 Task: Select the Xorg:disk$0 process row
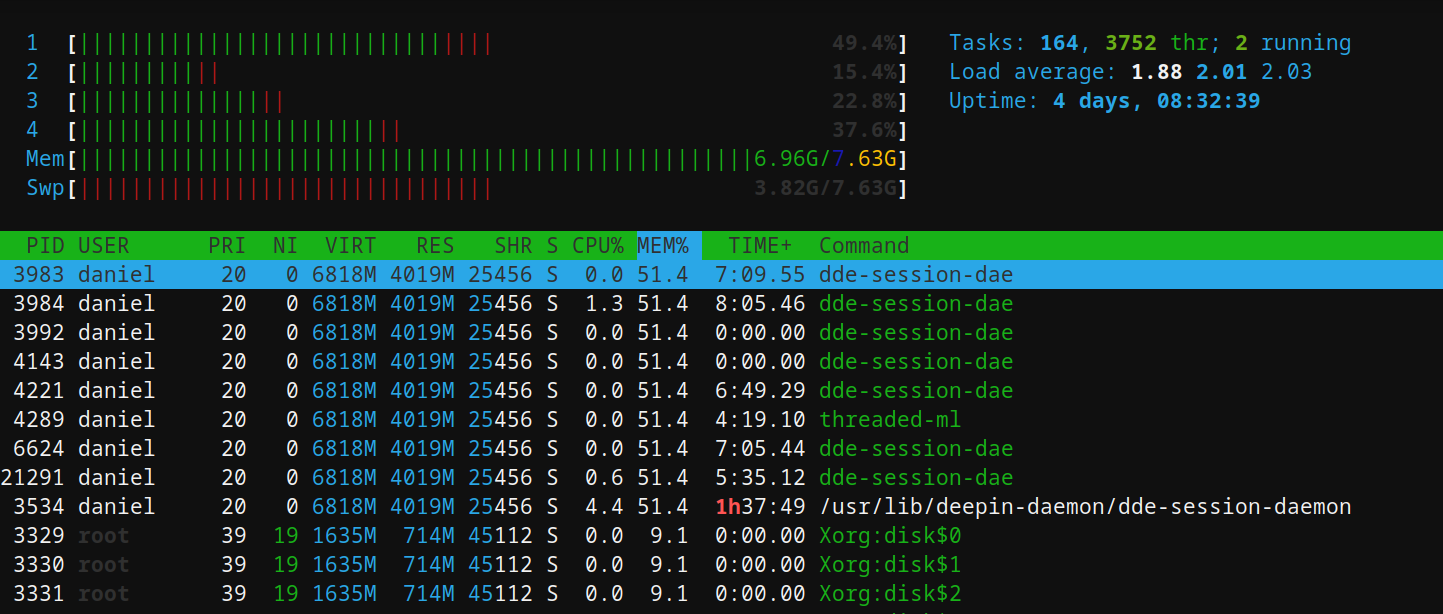tap(721, 536)
